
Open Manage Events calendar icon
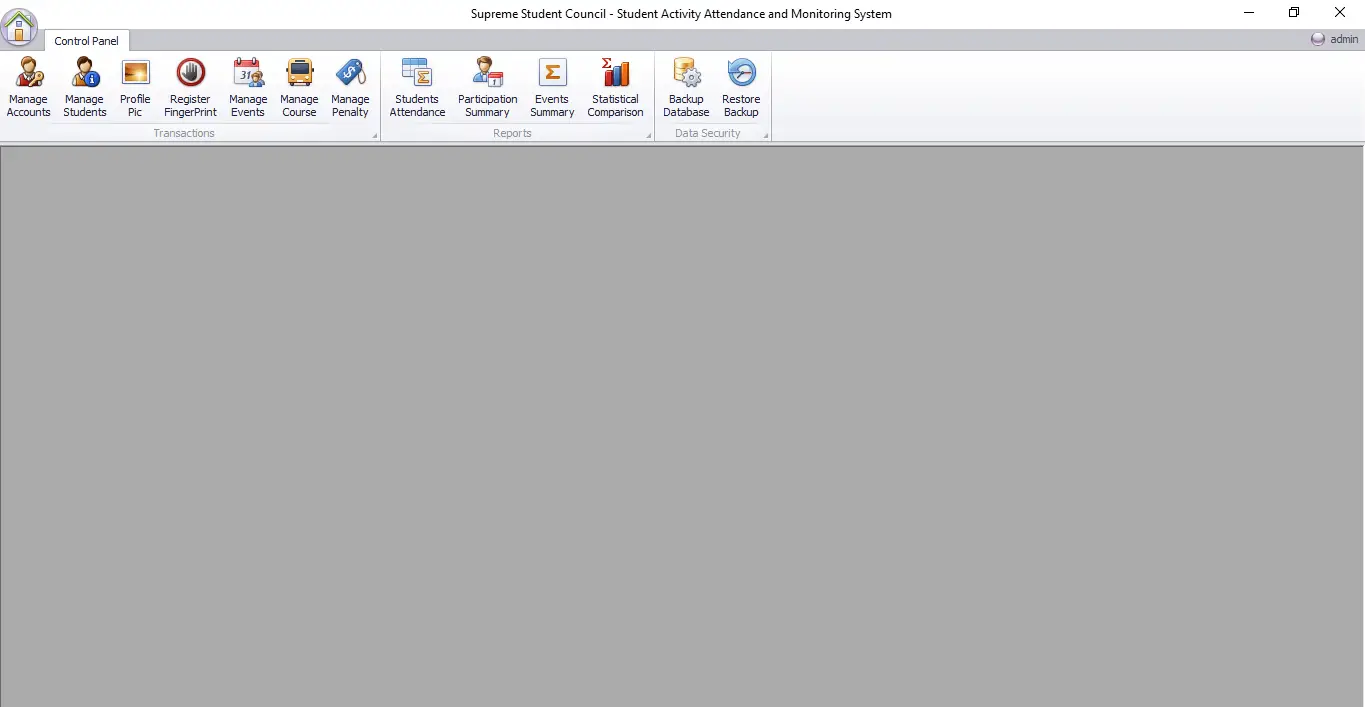pyautogui.click(x=248, y=88)
